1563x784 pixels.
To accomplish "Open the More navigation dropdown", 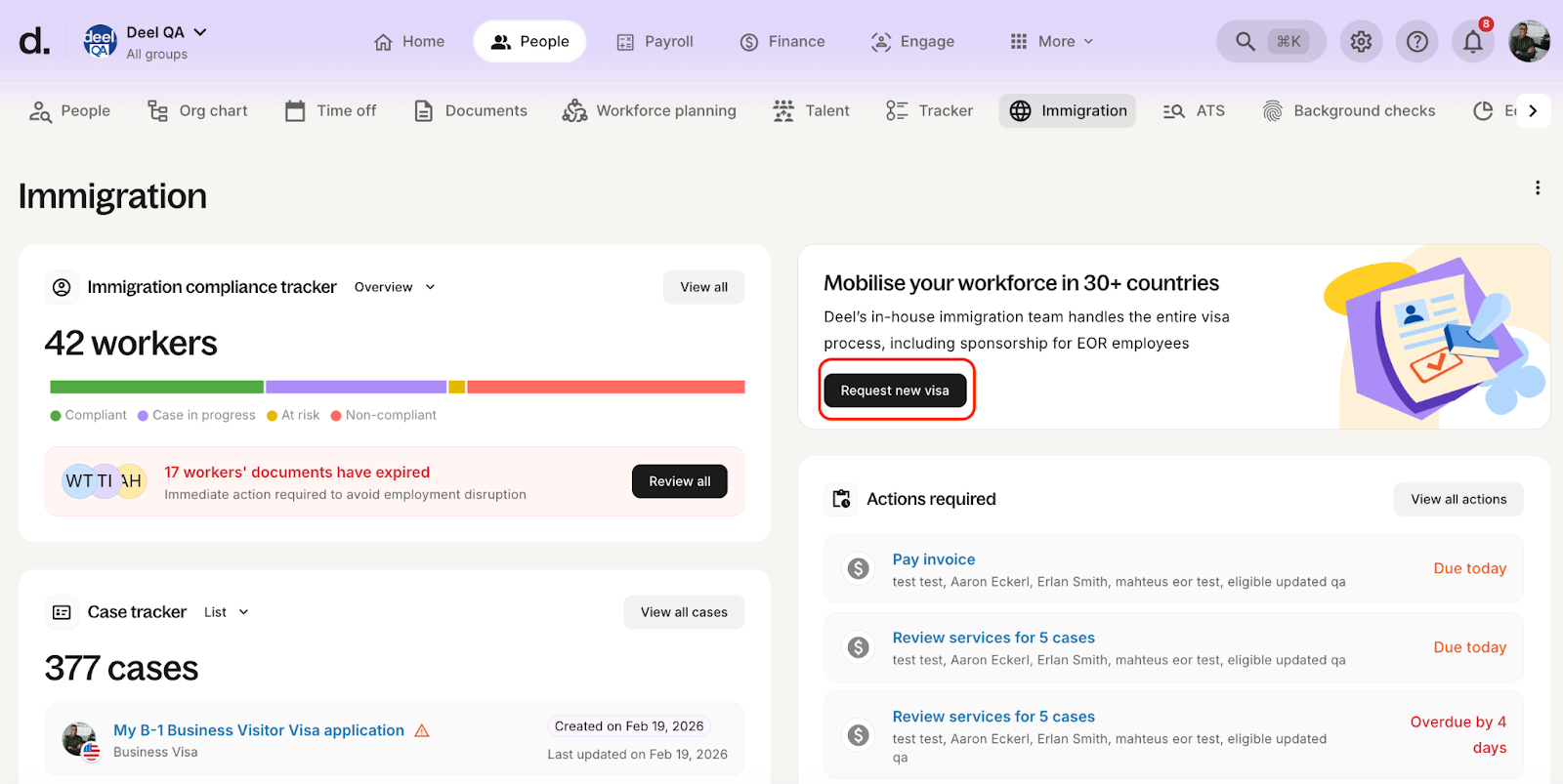I will pos(1052,42).
